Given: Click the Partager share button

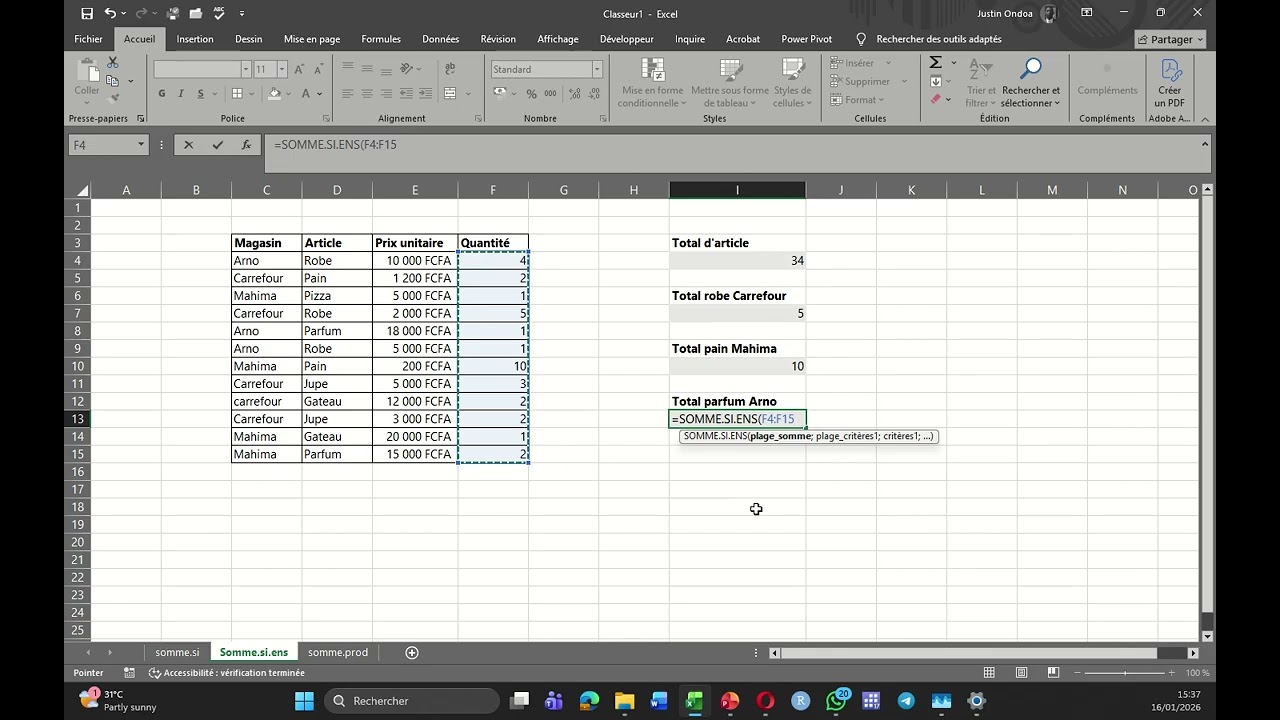Looking at the screenshot, I should (x=1171, y=39).
